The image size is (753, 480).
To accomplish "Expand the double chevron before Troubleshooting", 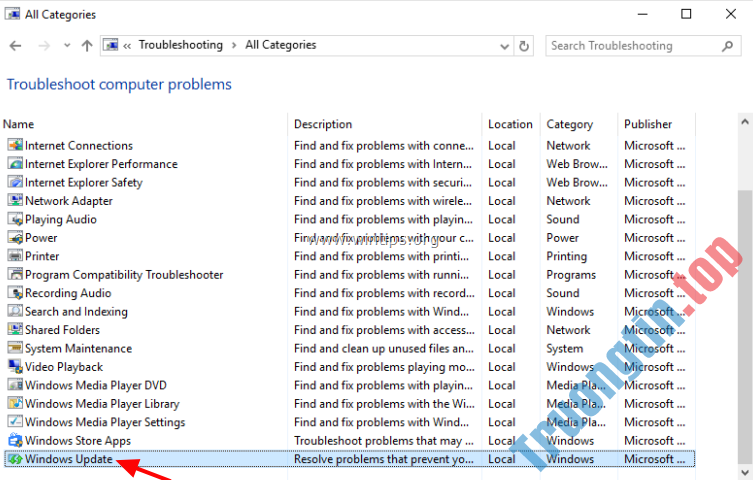I will (127, 46).
